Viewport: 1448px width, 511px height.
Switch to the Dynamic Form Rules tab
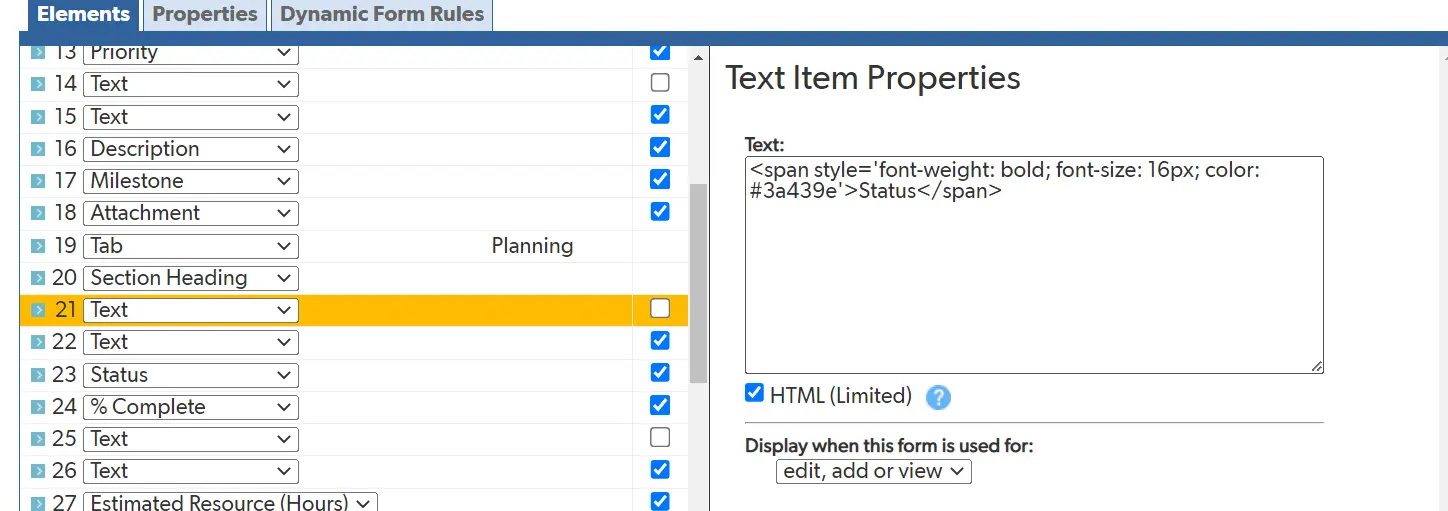pos(382,15)
